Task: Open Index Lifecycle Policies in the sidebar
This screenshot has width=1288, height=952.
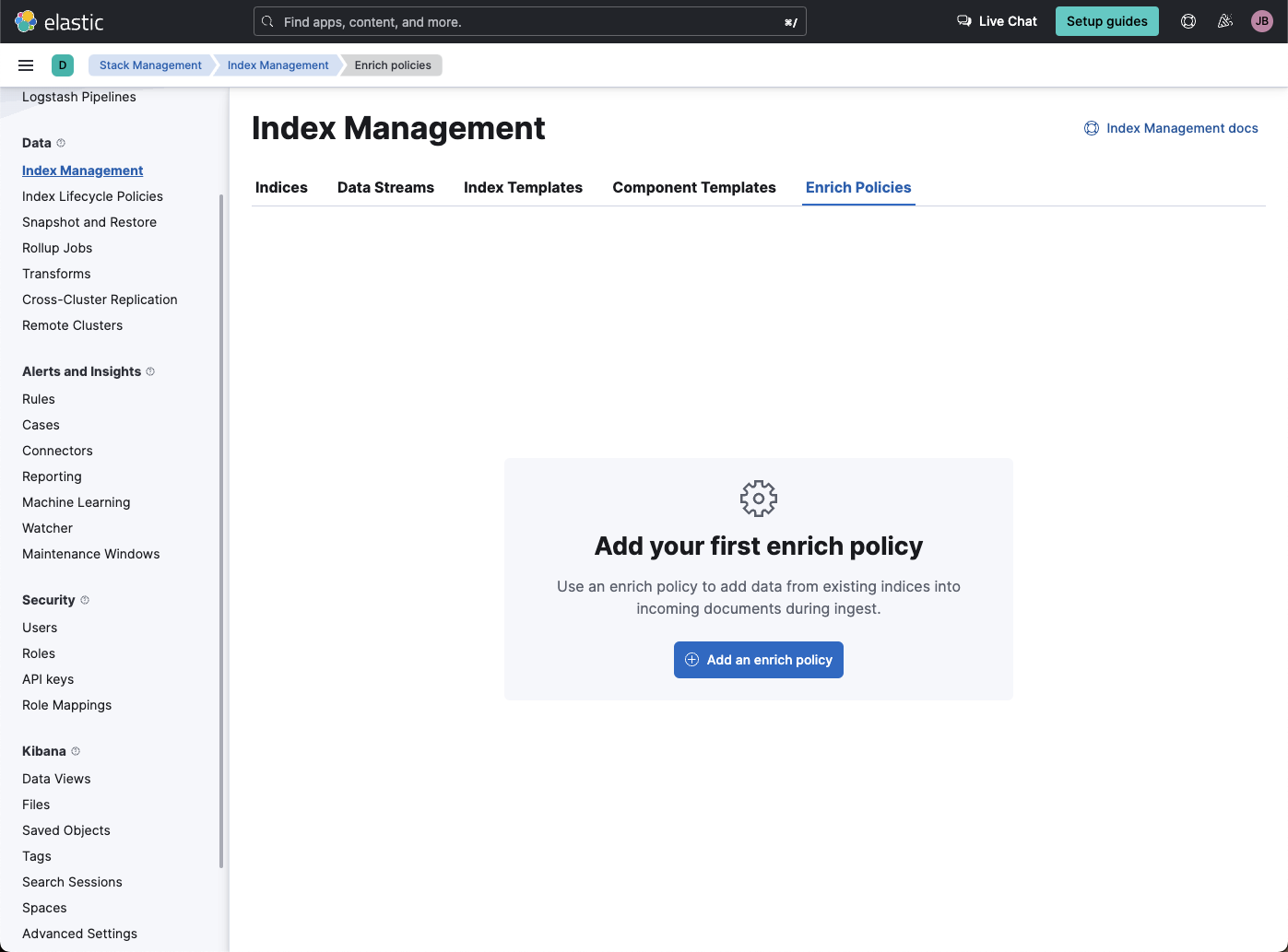Action: click(x=92, y=196)
